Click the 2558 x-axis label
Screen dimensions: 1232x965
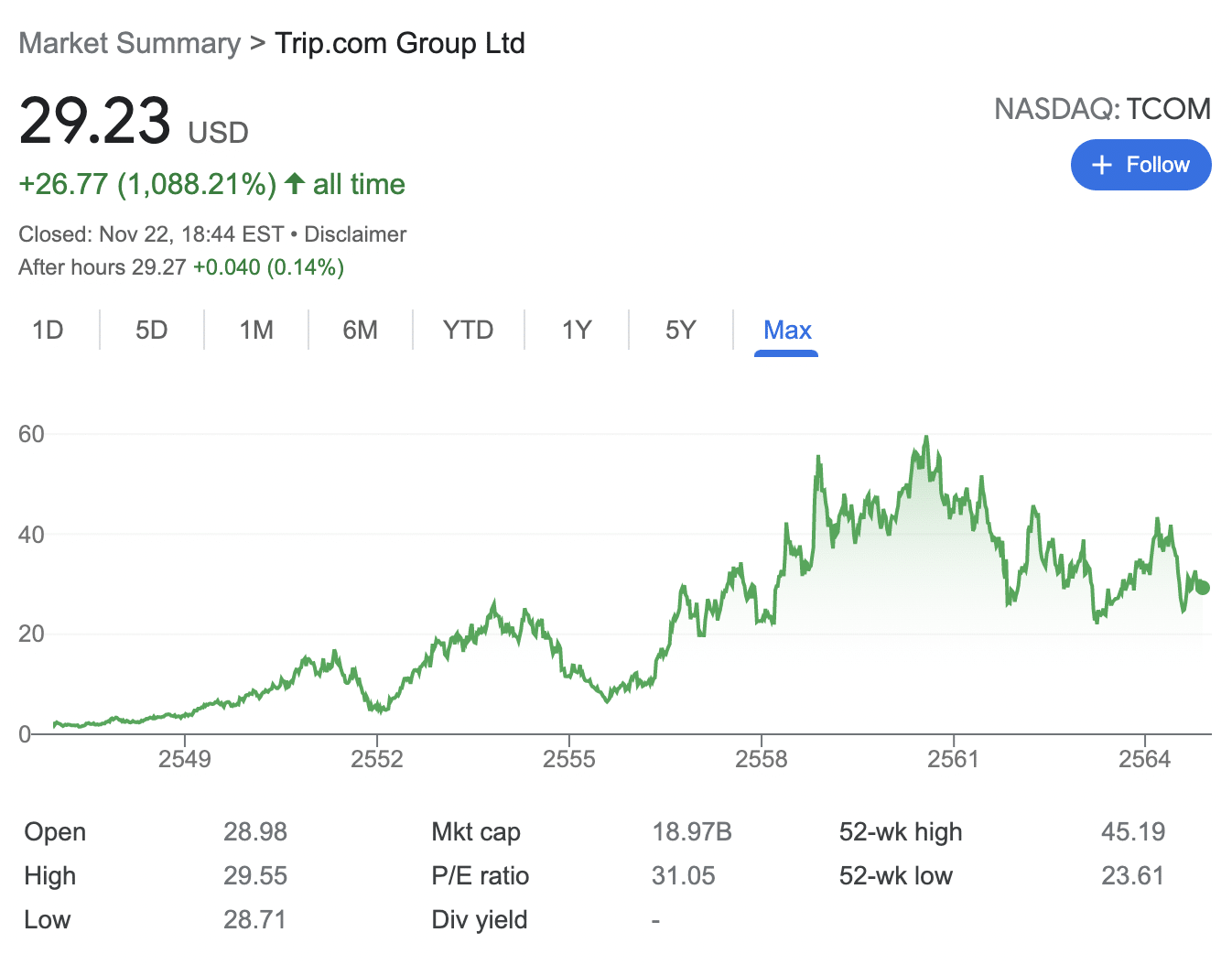(x=762, y=759)
